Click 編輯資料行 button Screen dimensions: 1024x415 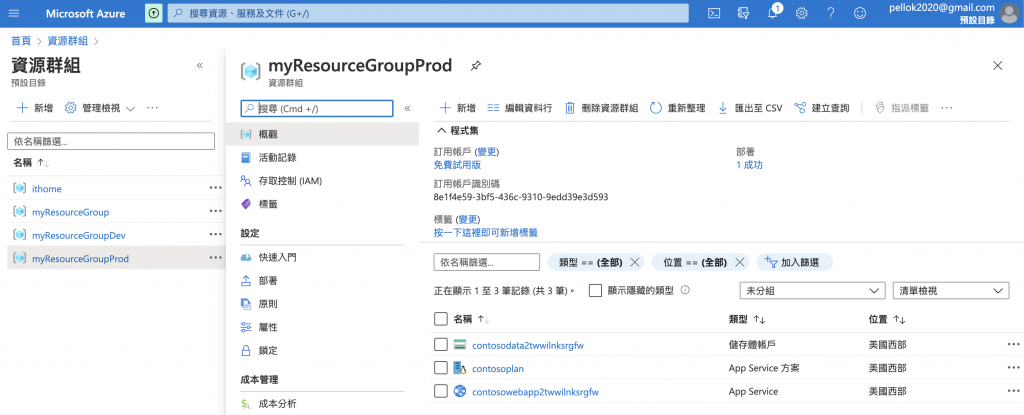[520, 108]
